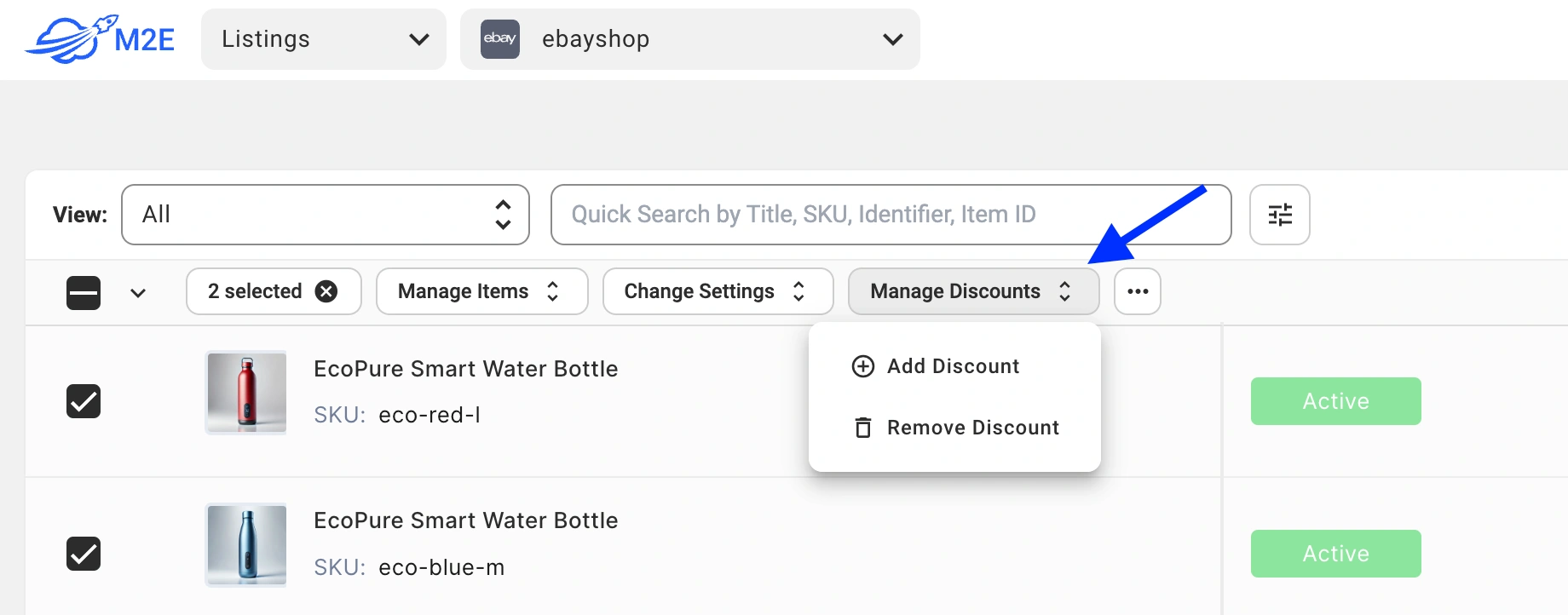This screenshot has width=1568, height=615.
Task: Open the Listings dropdown menu
Action: coord(324,39)
